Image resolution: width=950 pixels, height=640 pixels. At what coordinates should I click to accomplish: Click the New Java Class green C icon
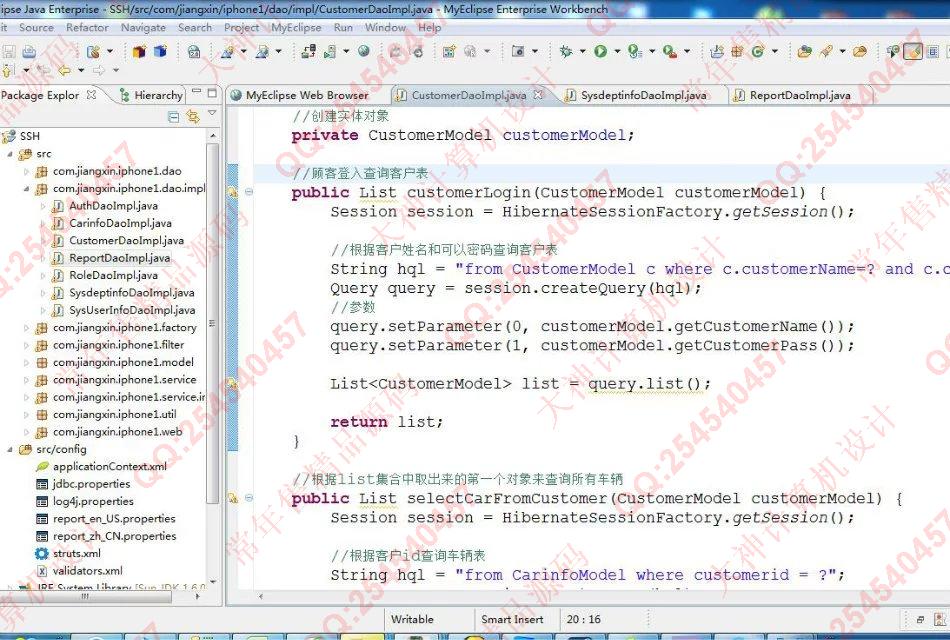[757, 52]
